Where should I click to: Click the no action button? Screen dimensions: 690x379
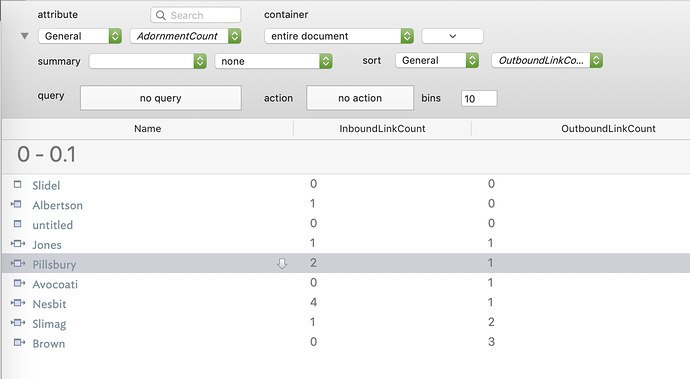360,98
